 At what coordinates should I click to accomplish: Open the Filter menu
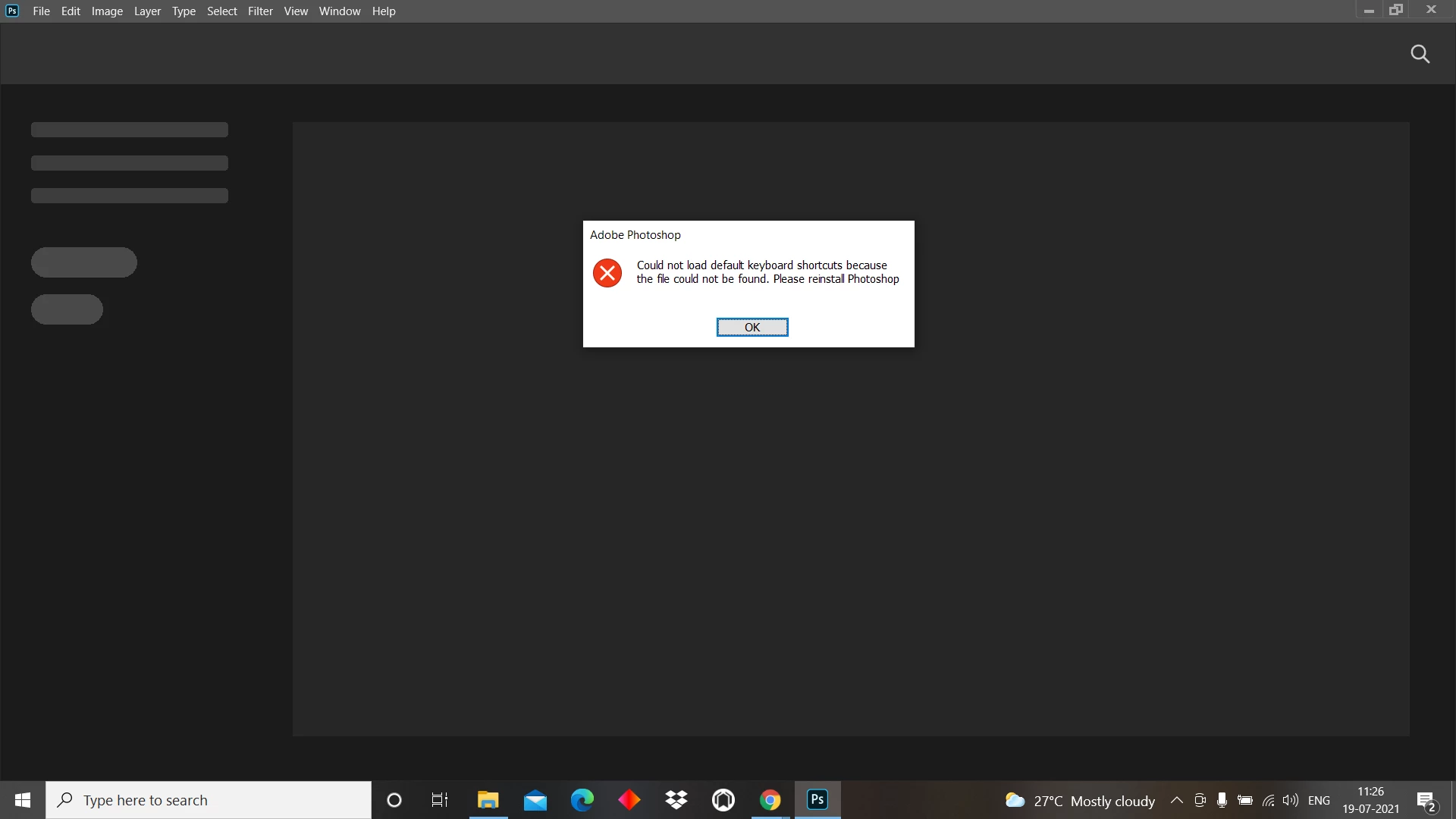[x=260, y=11]
